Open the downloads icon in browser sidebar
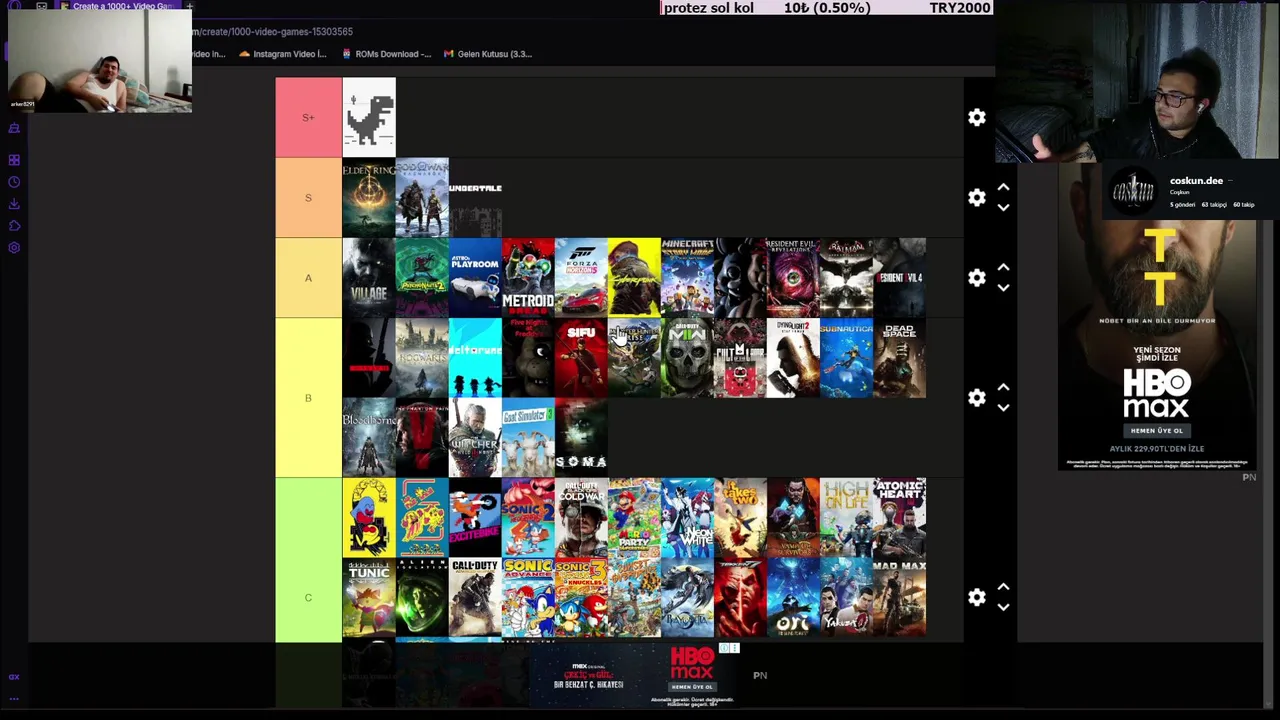 coord(14,204)
